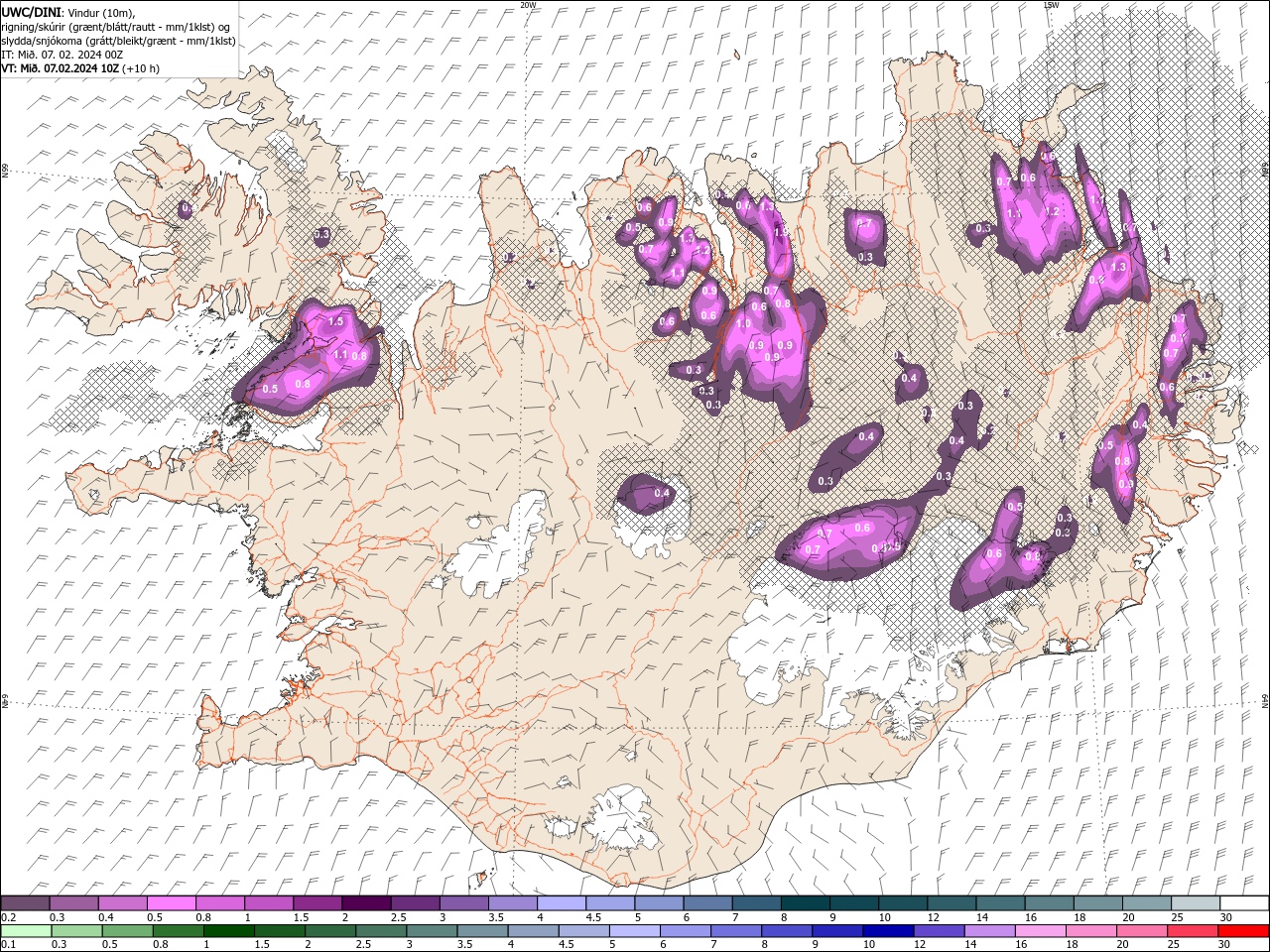Viewport: 1270px width, 952px height.
Task: Click the lower legend swatch starting at 14
Action: click(x=989, y=931)
